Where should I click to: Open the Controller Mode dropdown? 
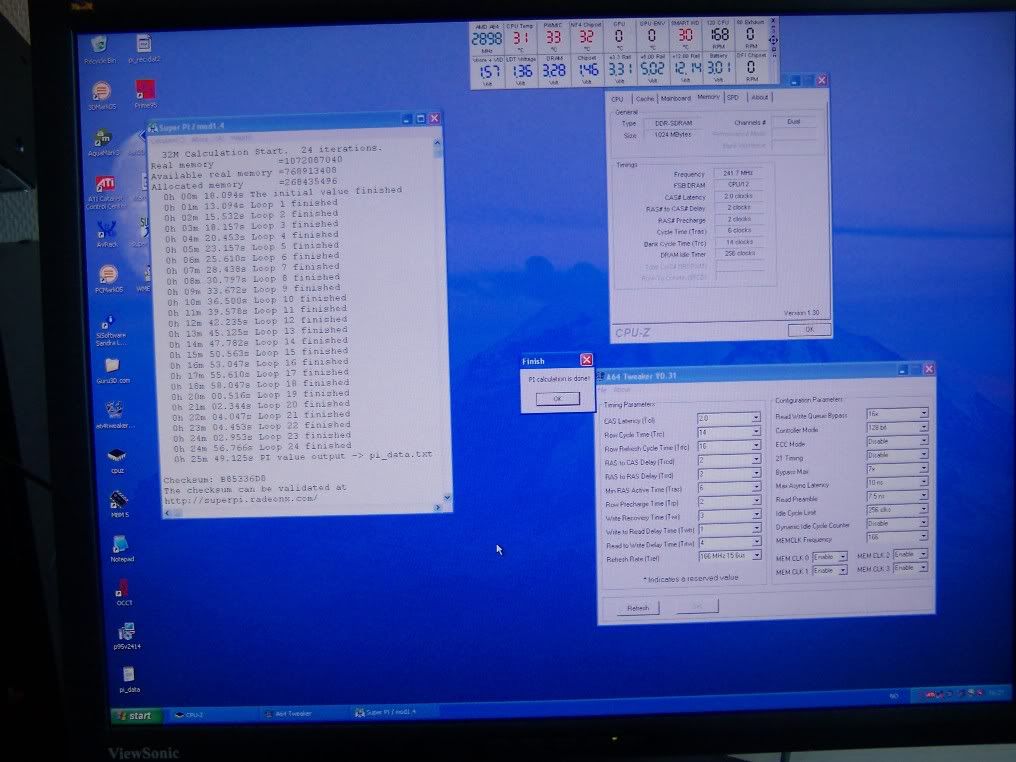click(923, 427)
